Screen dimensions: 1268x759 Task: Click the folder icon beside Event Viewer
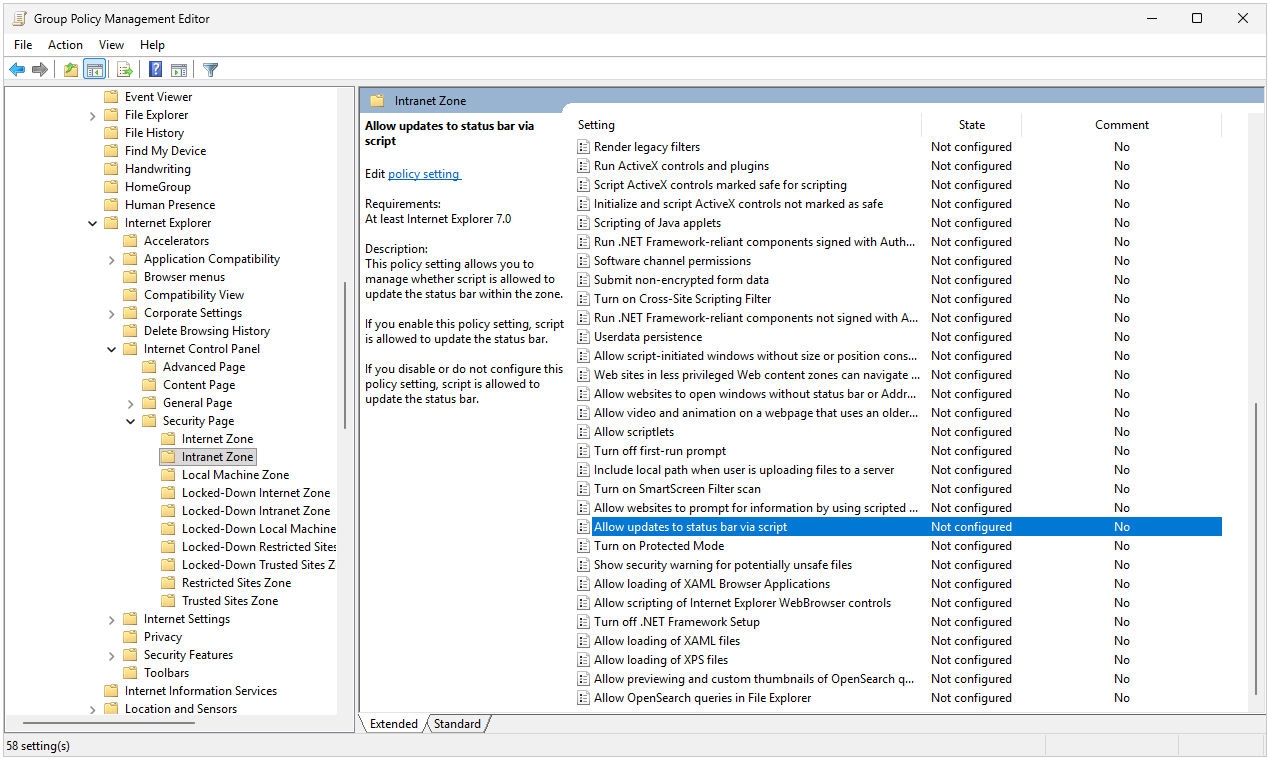[x=111, y=97]
